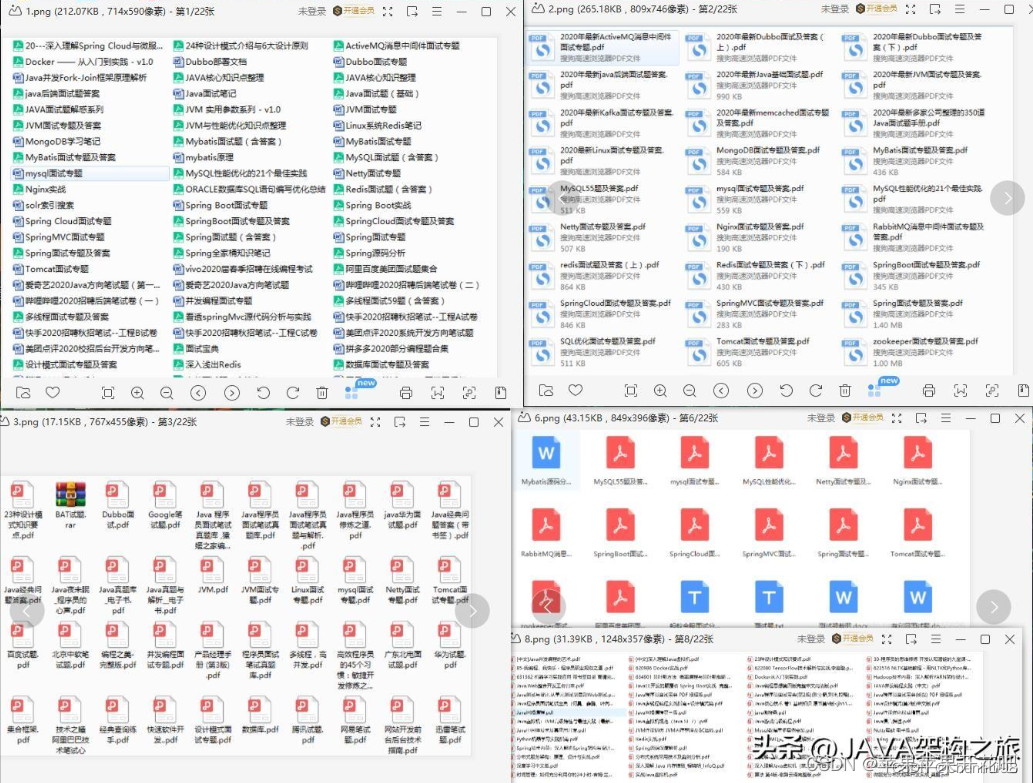Fit-to-window icon in 1.png window toolbar
The image size is (1033, 783).
tap(108, 393)
